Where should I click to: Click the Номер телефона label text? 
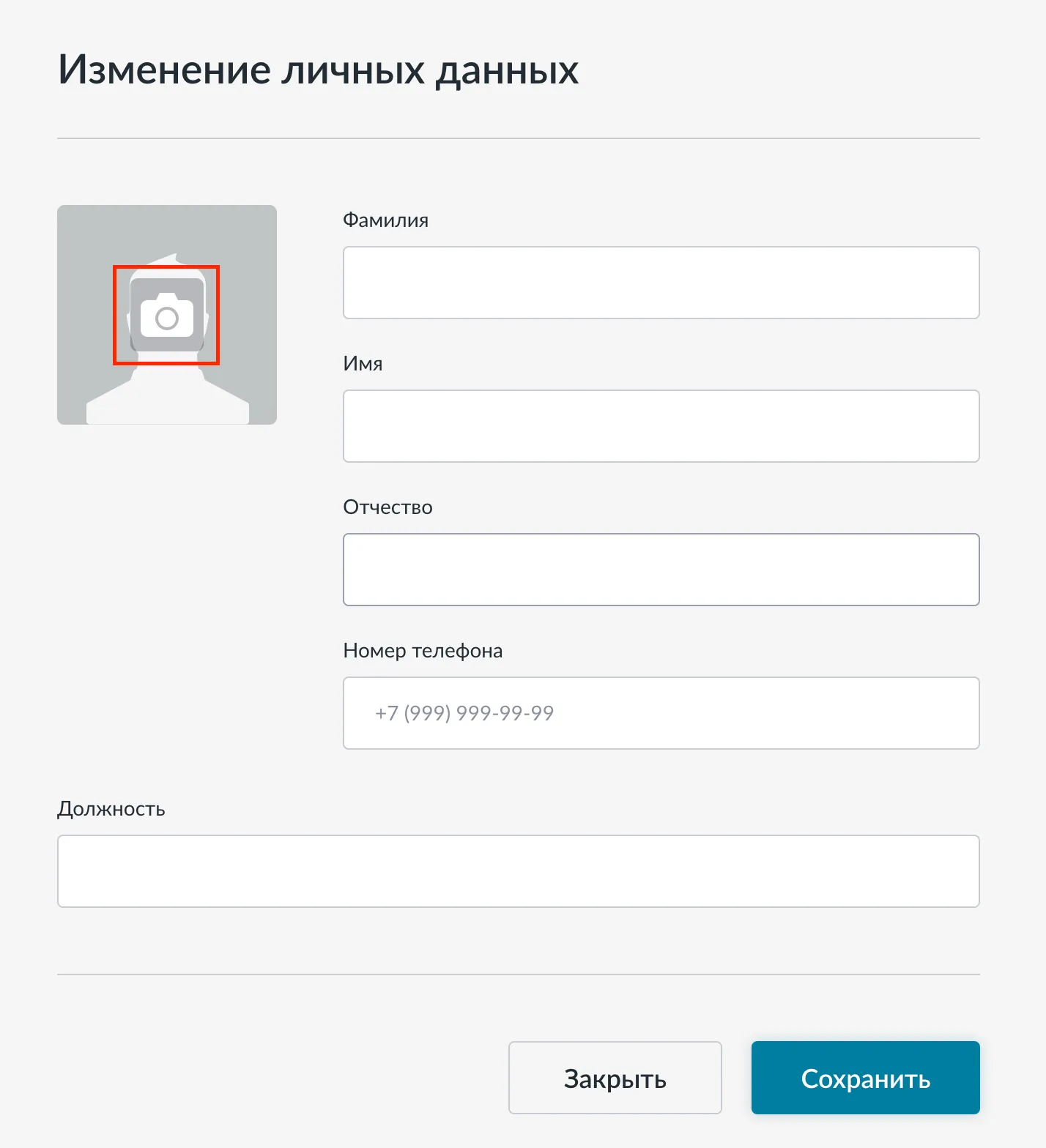[423, 651]
